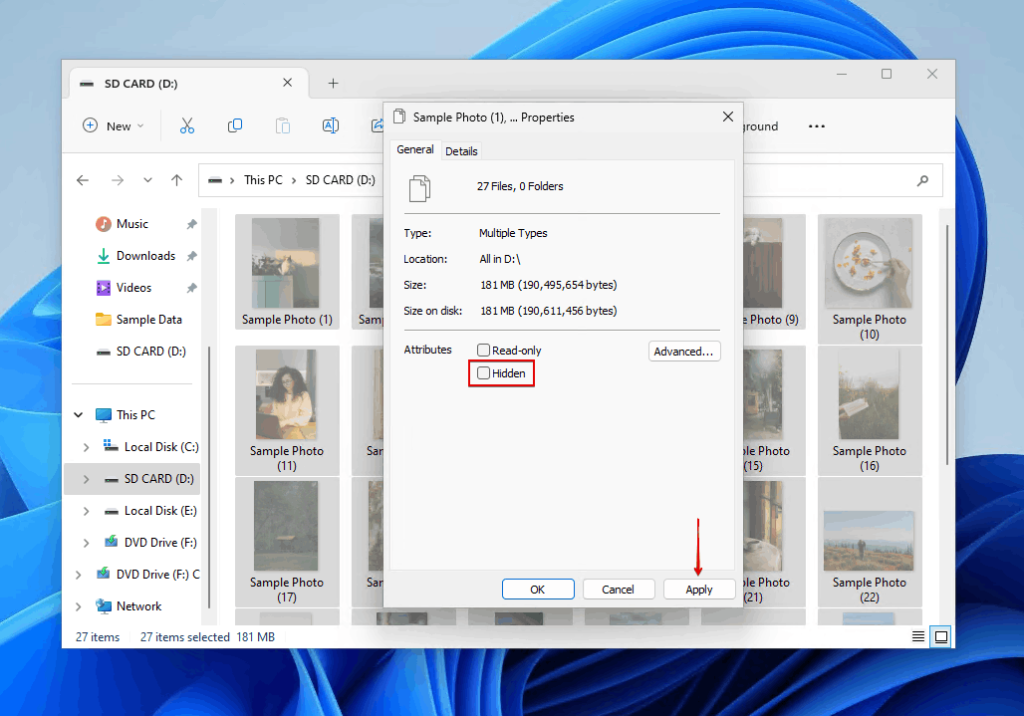The height and width of the screenshot is (716, 1024).
Task: Click the back navigation arrow
Action: [83, 180]
